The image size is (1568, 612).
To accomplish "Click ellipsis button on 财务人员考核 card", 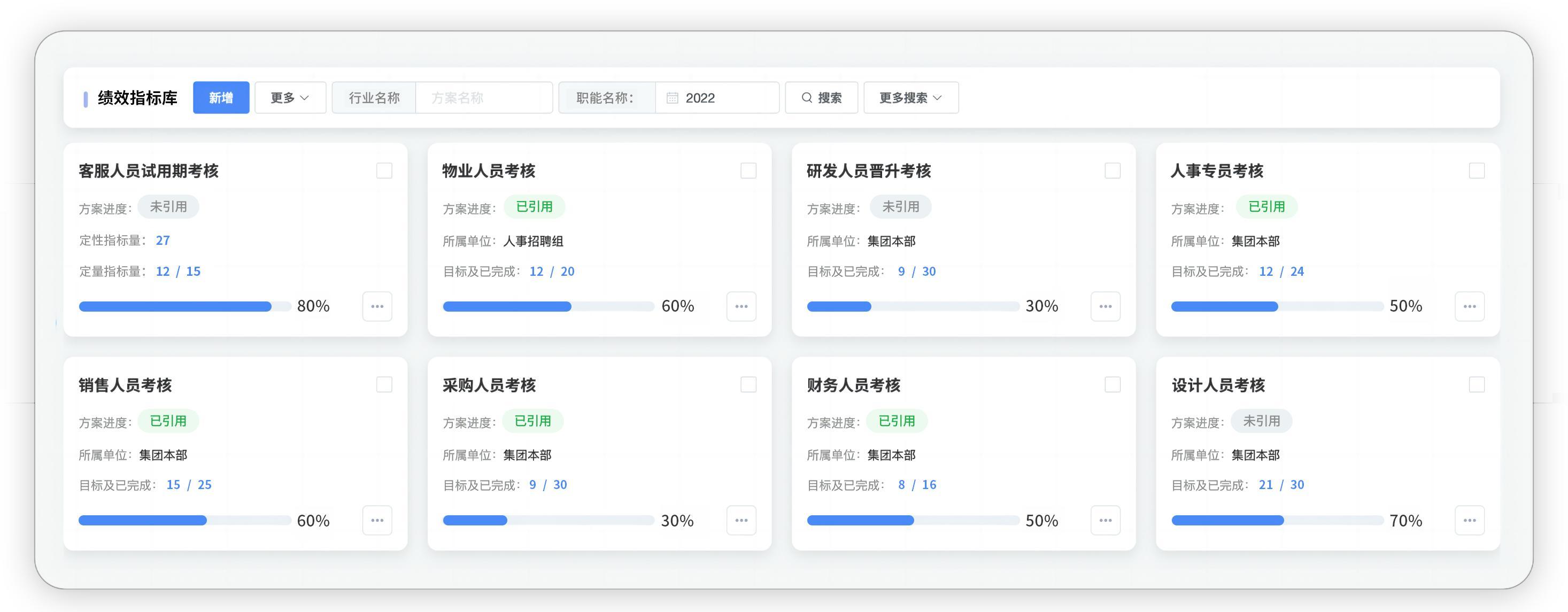I will tap(1105, 520).
